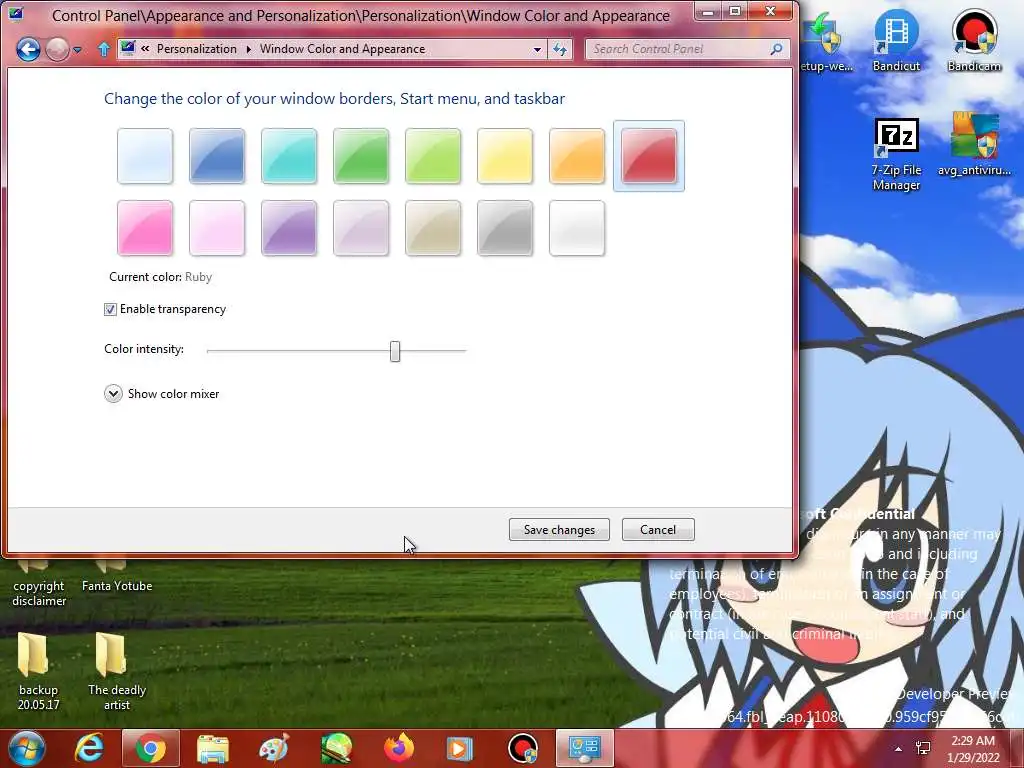Click Personalization in the address breadcrumb
This screenshot has height=768, width=1024.
coord(197,49)
